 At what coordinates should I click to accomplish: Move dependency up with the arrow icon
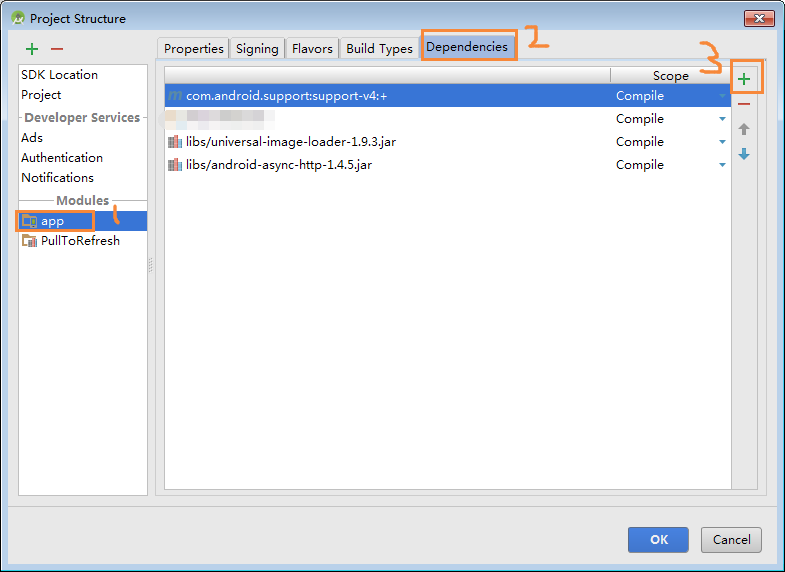[743, 129]
